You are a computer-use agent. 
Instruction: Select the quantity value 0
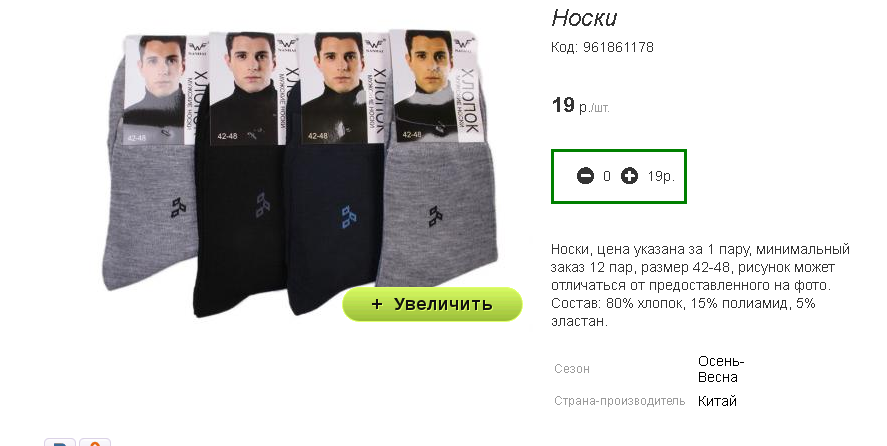607,177
